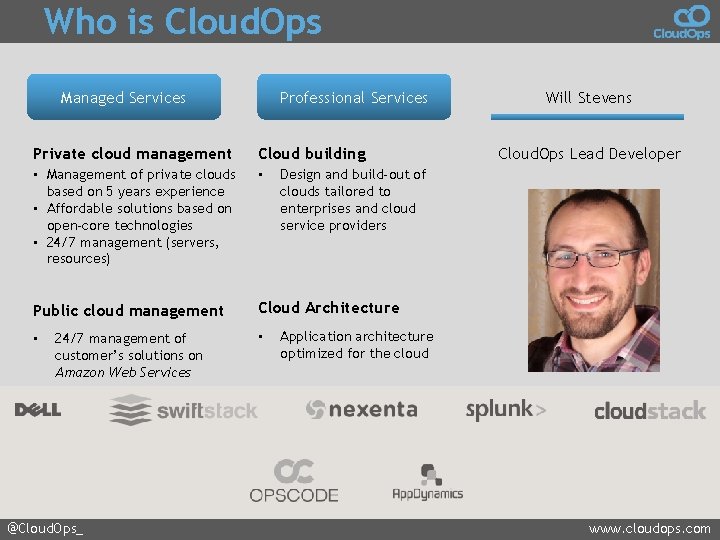
Task: Click the AppDynamics logo
Action: 428,482
